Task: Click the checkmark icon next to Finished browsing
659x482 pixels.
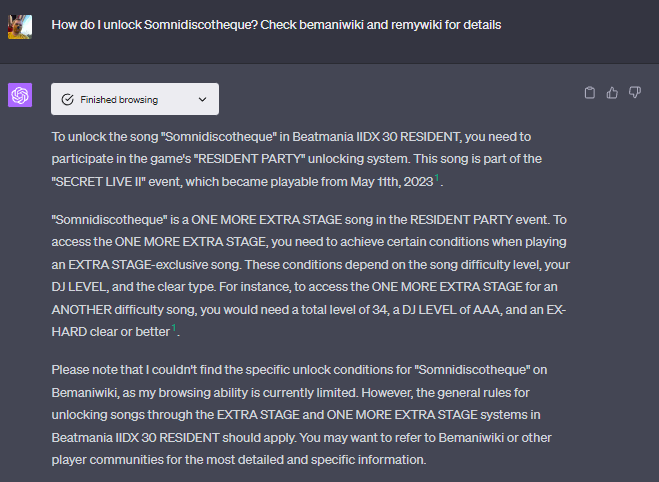Action: pos(67,100)
